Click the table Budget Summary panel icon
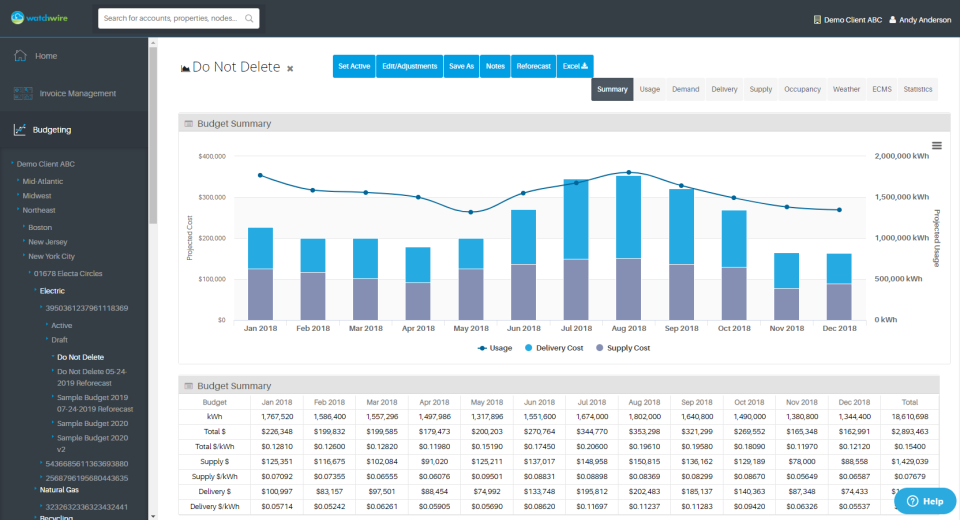Image resolution: width=960 pixels, height=520 pixels. click(x=189, y=386)
